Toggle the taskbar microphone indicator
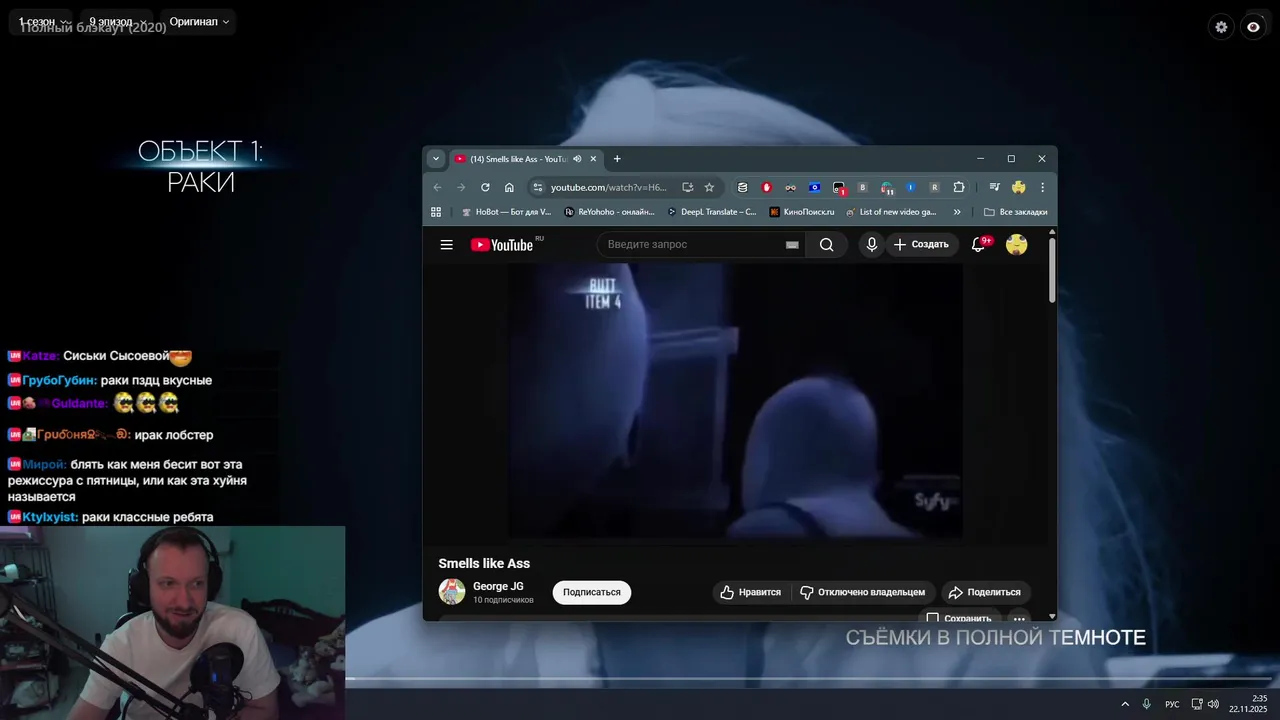This screenshot has width=1280, height=720. click(1146, 704)
